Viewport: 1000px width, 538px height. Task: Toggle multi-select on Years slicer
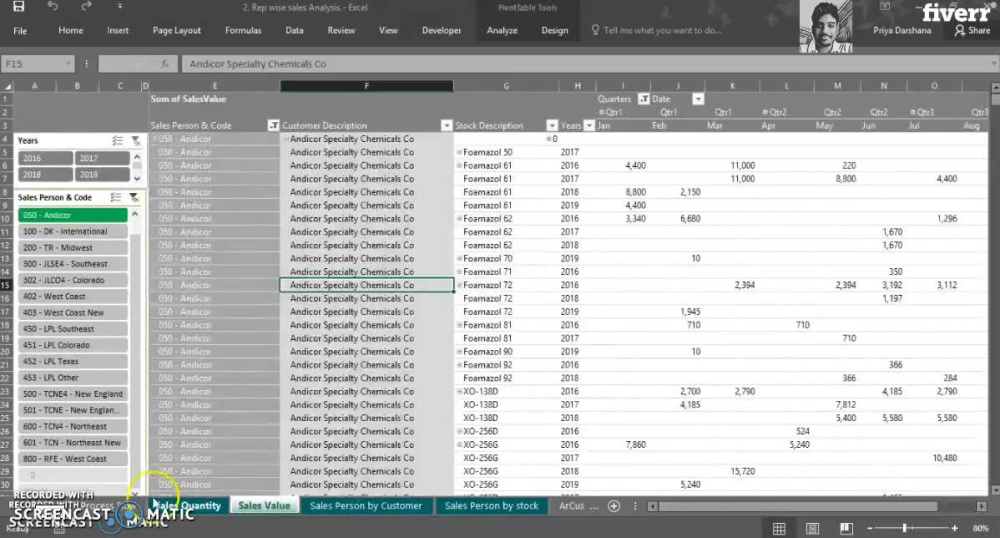(x=117, y=140)
